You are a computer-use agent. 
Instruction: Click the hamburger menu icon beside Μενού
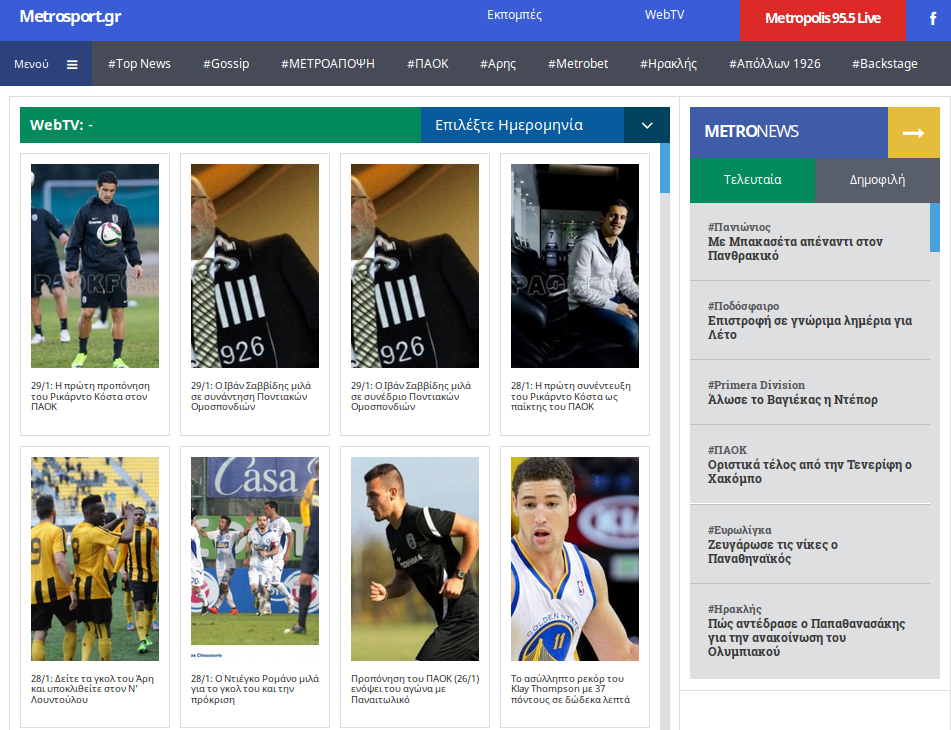[72, 64]
